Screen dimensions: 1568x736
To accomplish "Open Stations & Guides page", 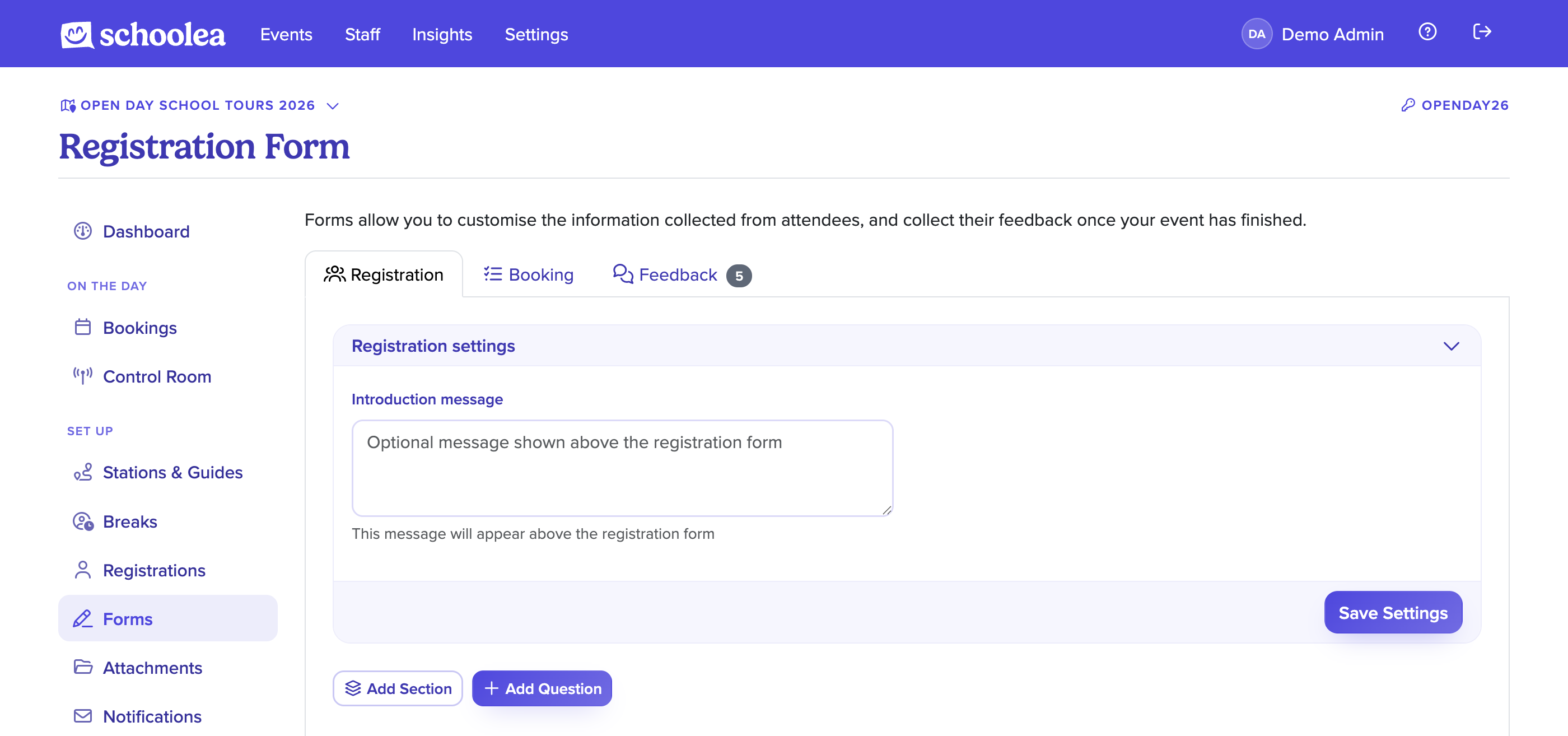I will (168, 472).
